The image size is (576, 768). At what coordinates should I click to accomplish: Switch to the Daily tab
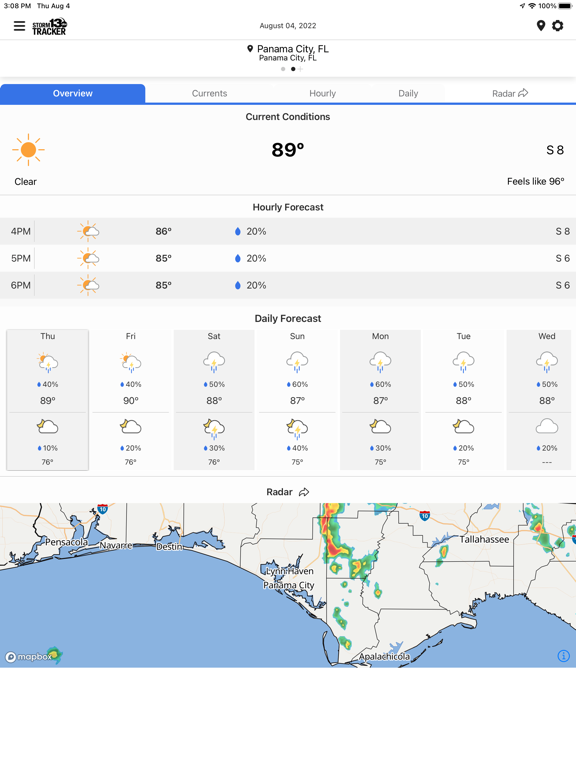pos(408,94)
